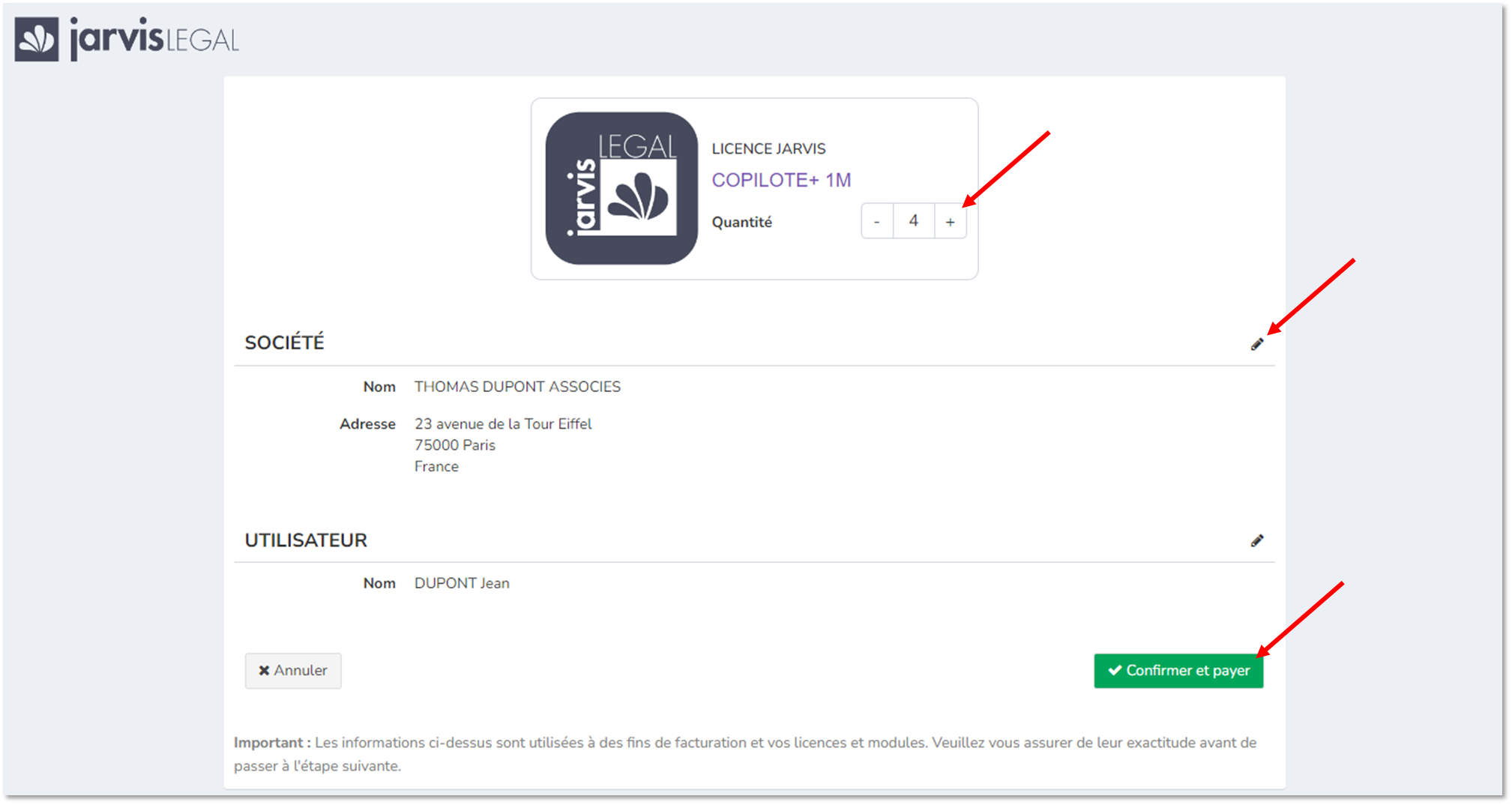Select company name THOMAS DUPONT ASSOCIES
The width and height of the screenshot is (1512, 805).
(517, 387)
